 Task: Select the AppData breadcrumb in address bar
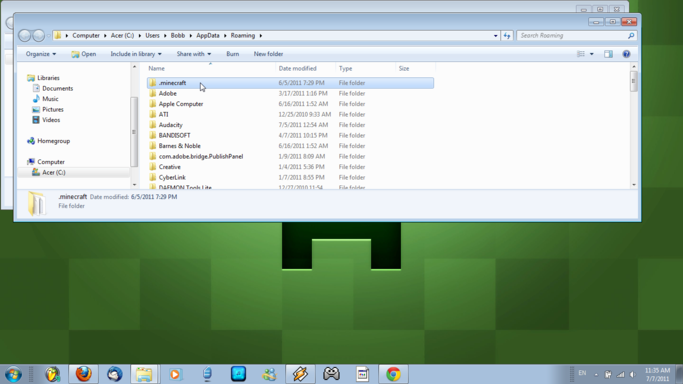click(x=208, y=36)
